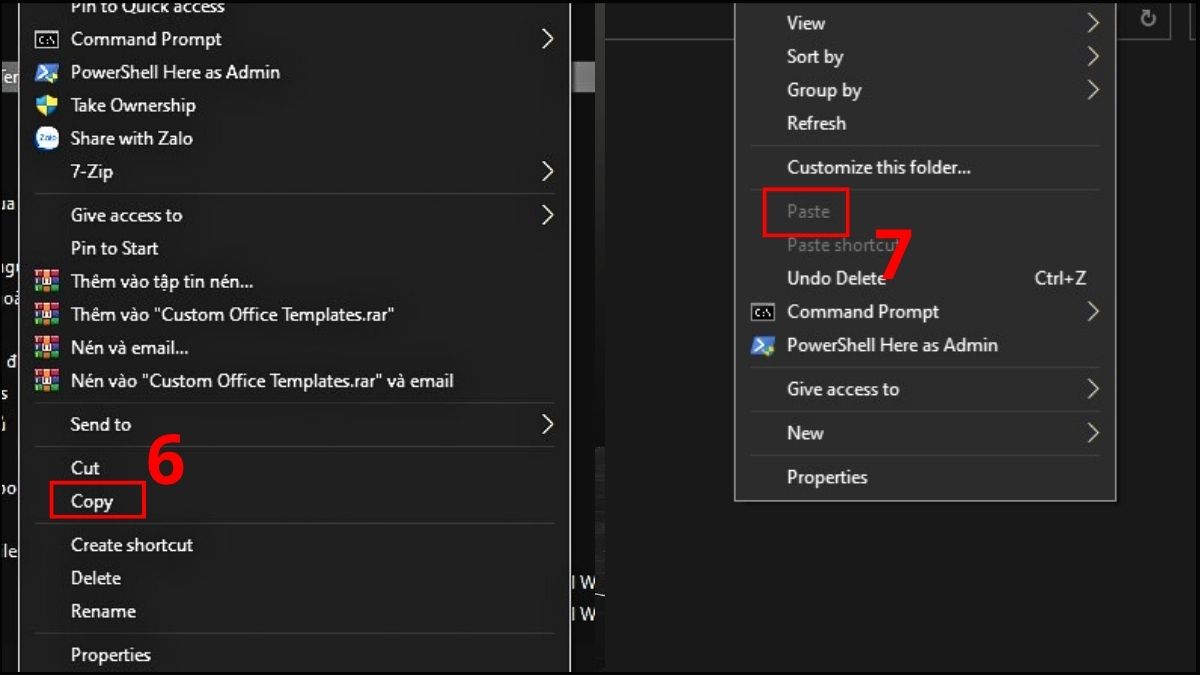1200x675 pixels.
Task: Click the Command Prompt icon in left menu
Action: [47, 40]
